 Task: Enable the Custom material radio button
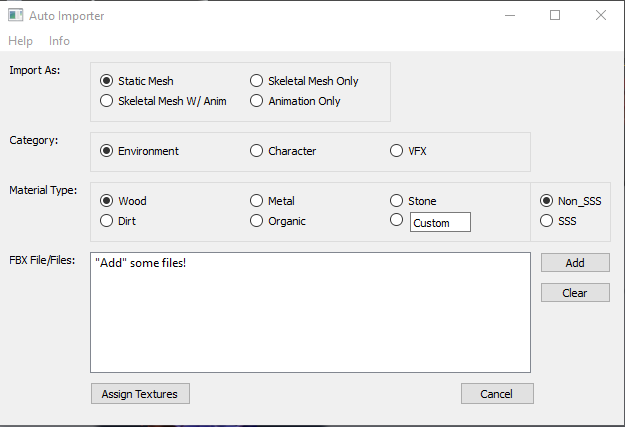397,221
